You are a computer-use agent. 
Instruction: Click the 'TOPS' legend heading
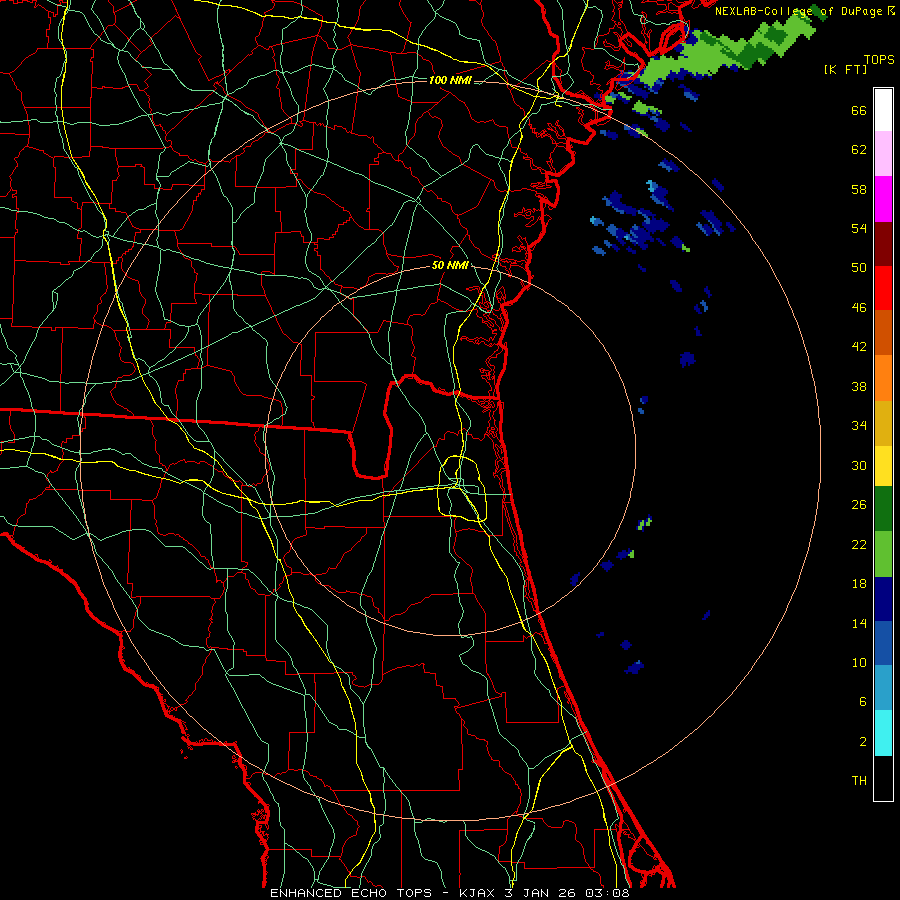tap(879, 60)
